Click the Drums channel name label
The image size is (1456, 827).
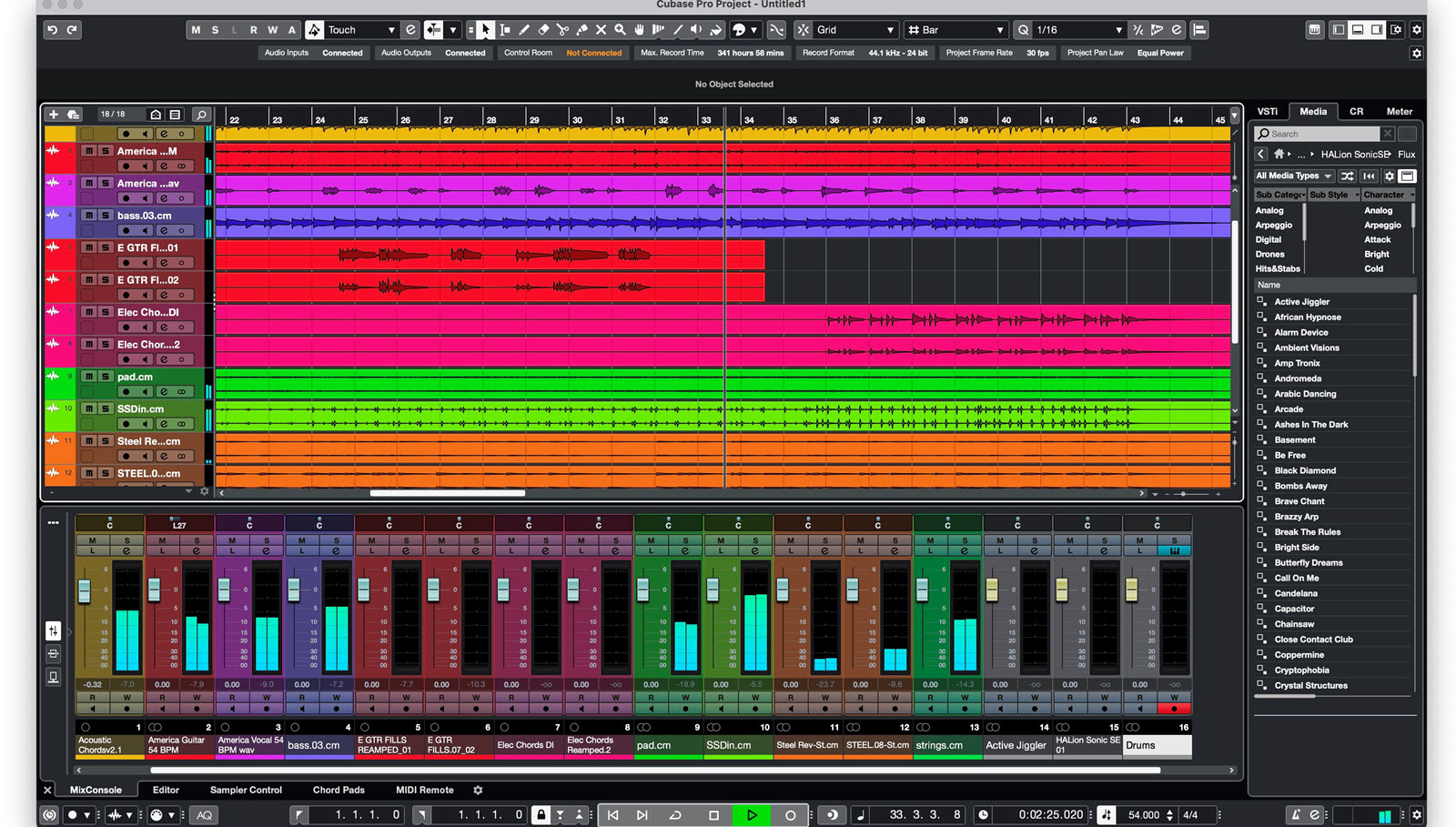1157,745
